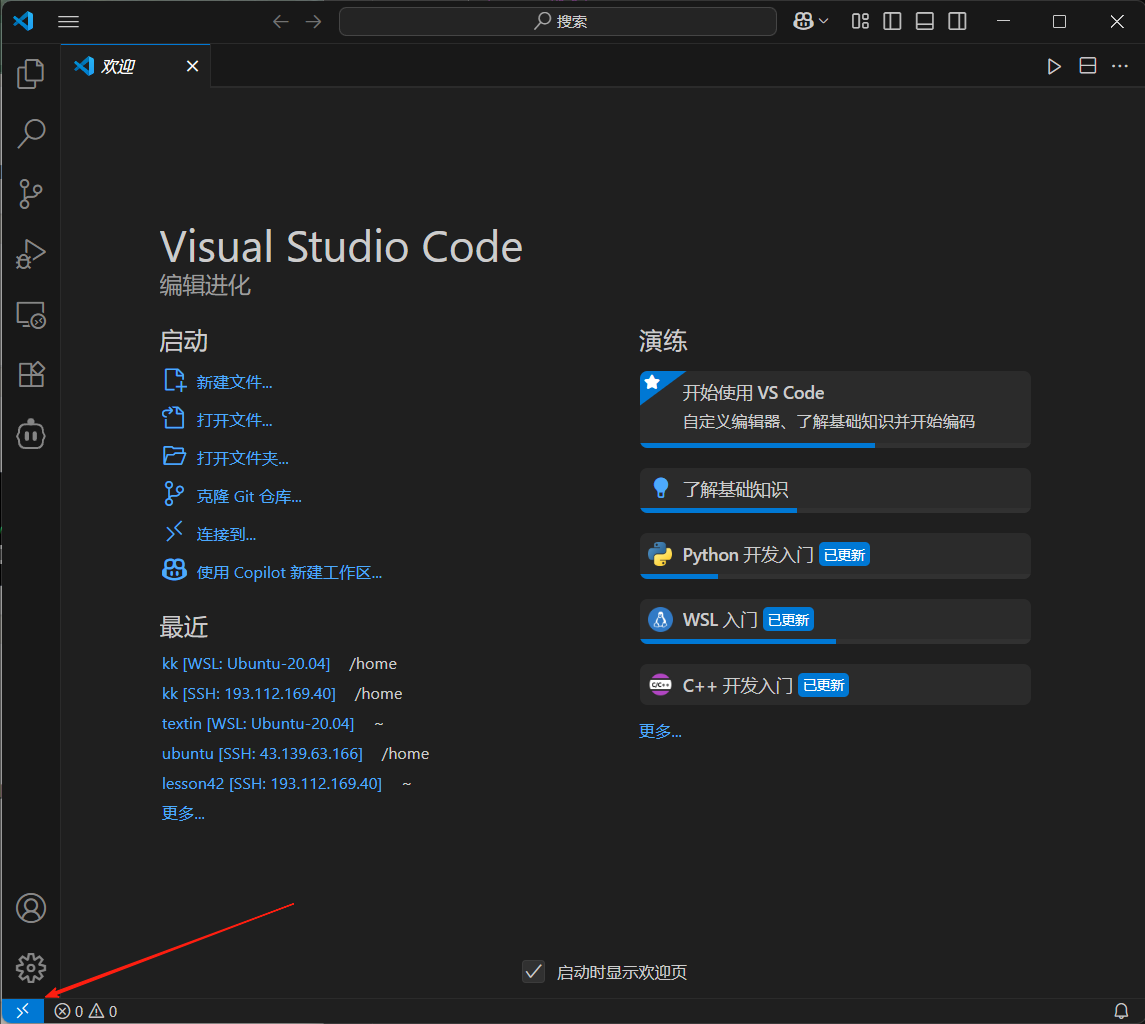This screenshot has height=1024, width=1145.
Task: Open errors and warnings in status bar
Action: (85, 1011)
